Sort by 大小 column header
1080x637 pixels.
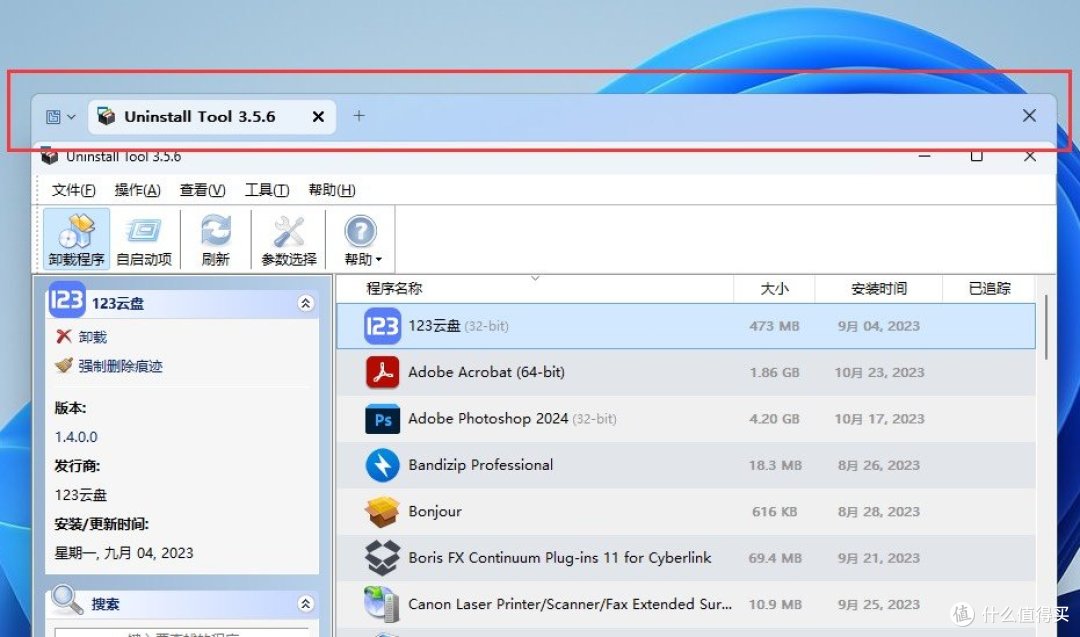[774, 289]
